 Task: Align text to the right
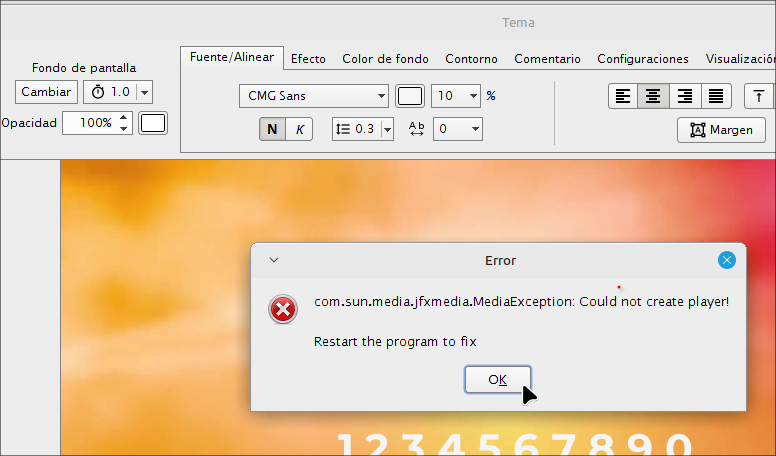coord(684,96)
